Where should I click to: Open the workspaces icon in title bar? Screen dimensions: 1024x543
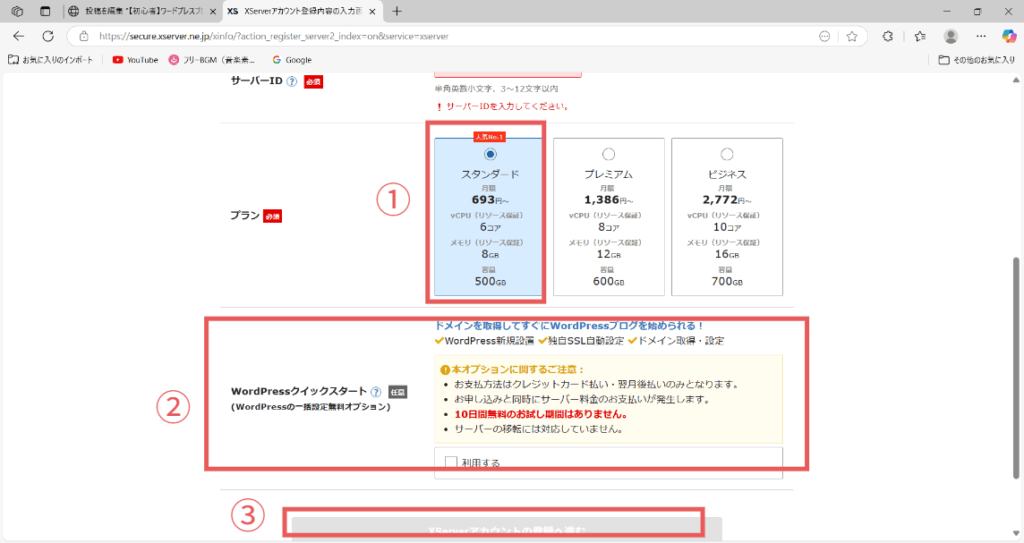click(18, 11)
